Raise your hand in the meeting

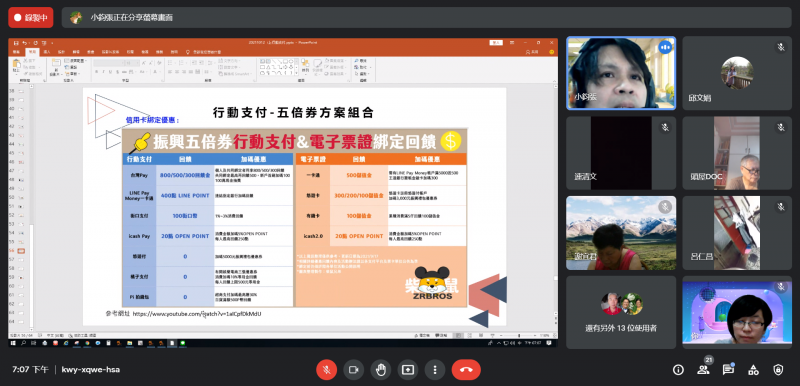point(381,370)
